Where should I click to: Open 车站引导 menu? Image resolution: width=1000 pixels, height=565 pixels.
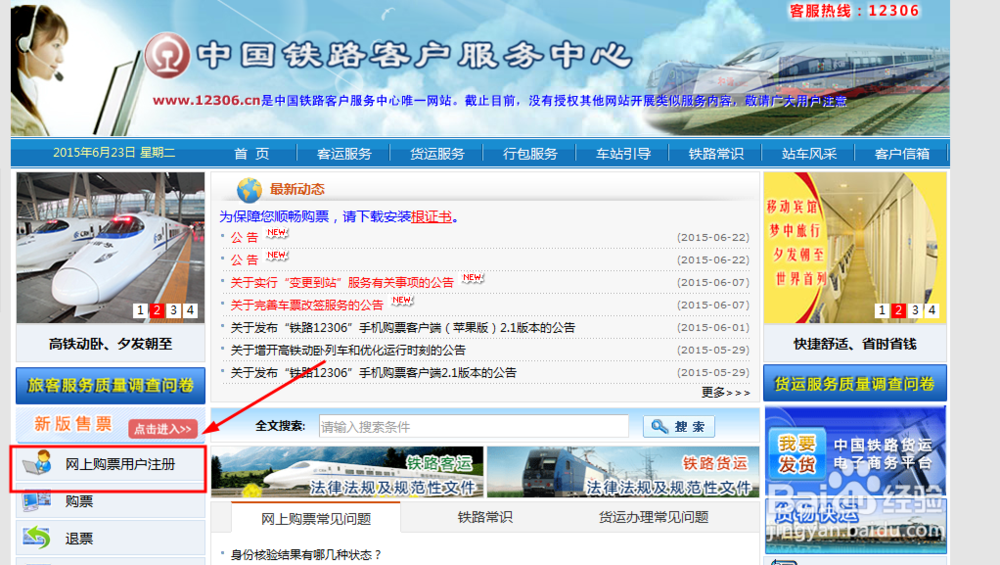coord(623,154)
